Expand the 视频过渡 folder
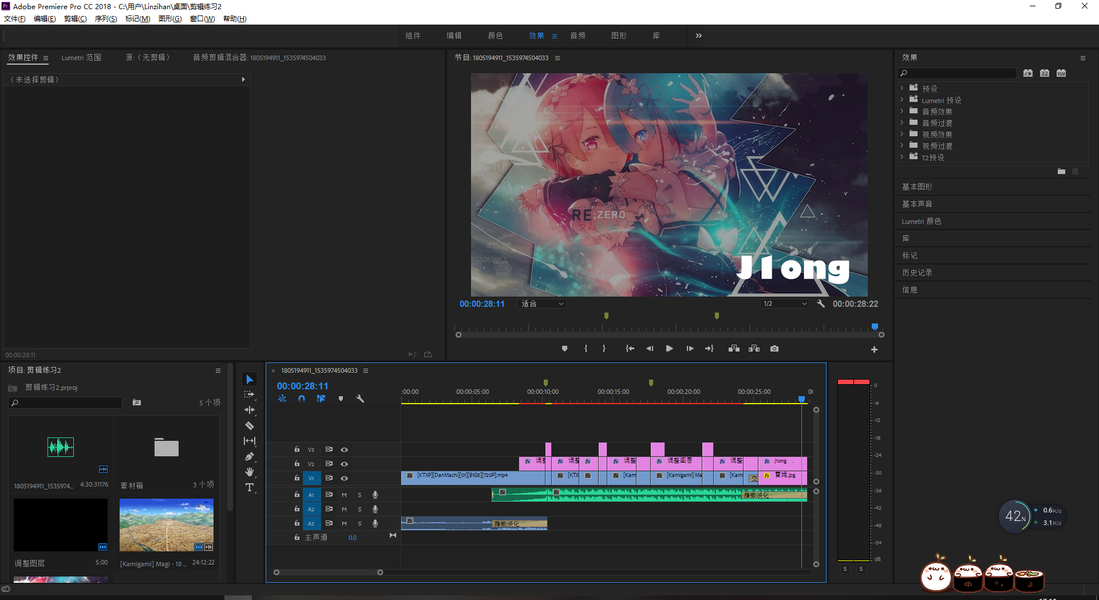The width and height of the screenshot is (1099, 600). click(x=902, y=145)
